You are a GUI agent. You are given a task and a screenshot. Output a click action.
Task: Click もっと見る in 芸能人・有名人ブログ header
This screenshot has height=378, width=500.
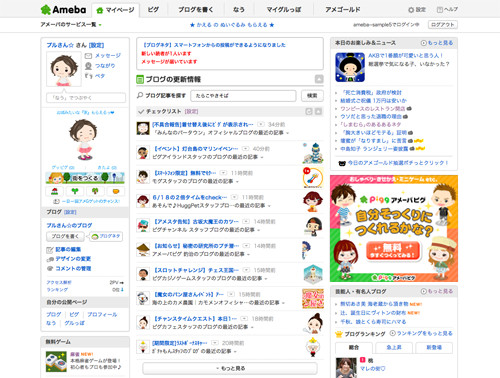[x=437, y=291]
